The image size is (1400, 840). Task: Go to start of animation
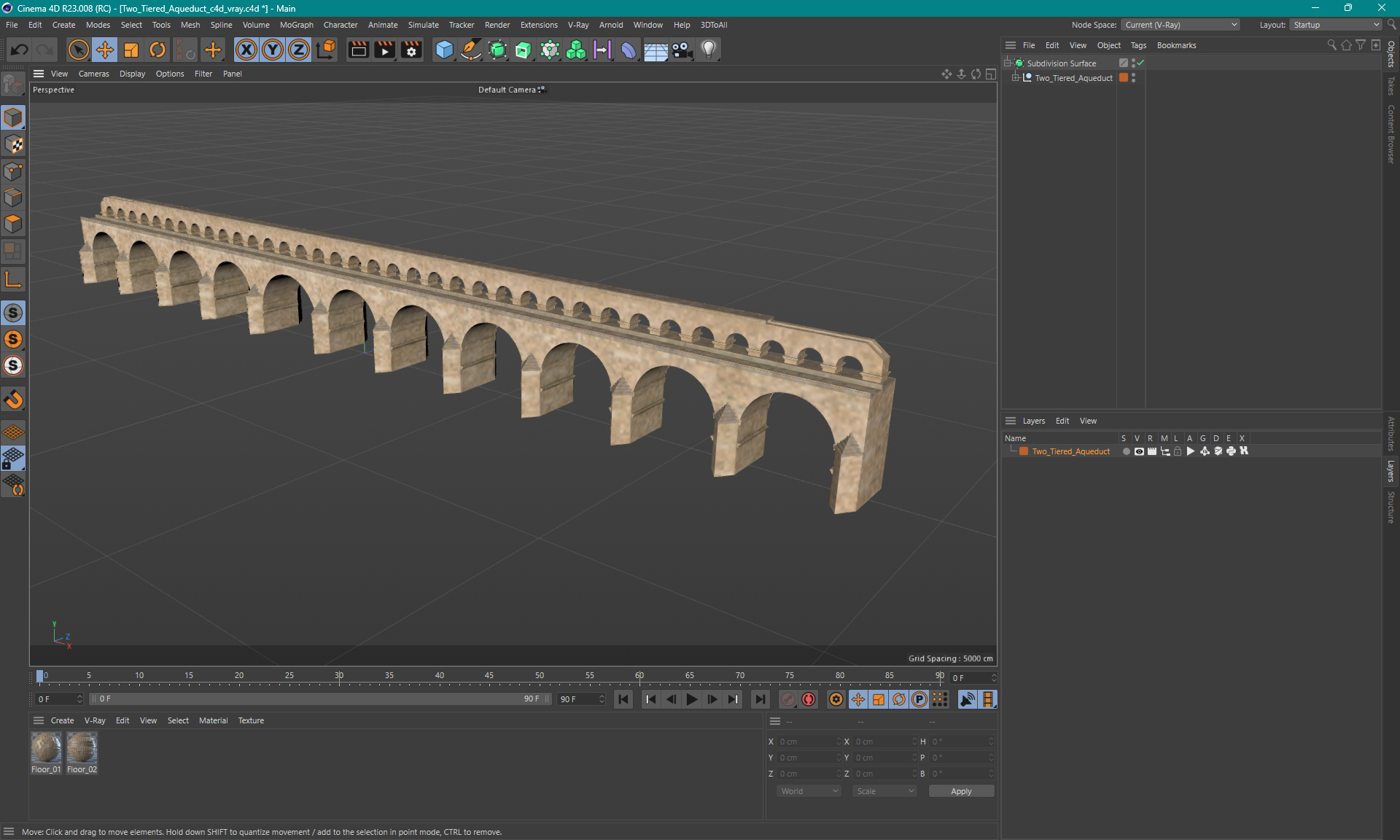point(623,699)
